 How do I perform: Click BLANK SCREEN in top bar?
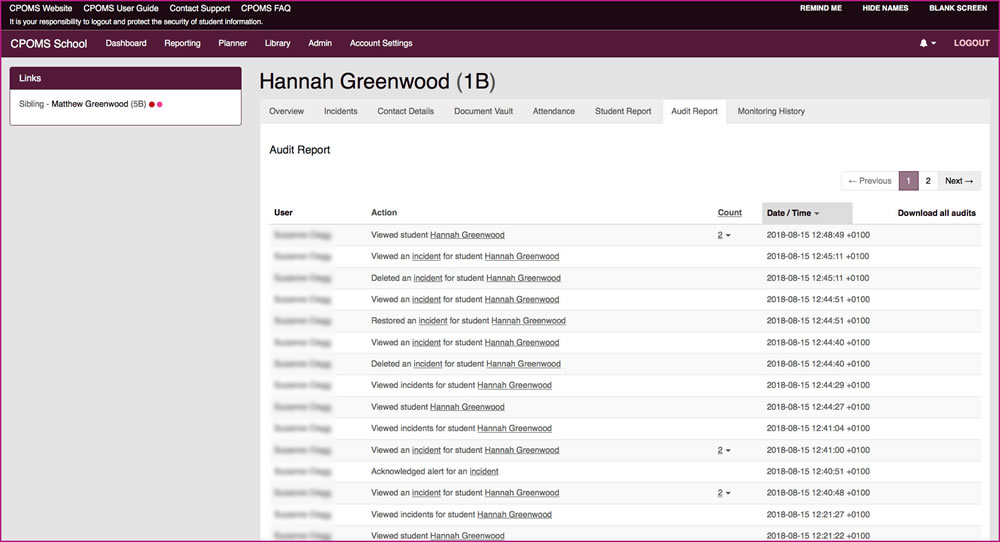click(x=958, y=8)
